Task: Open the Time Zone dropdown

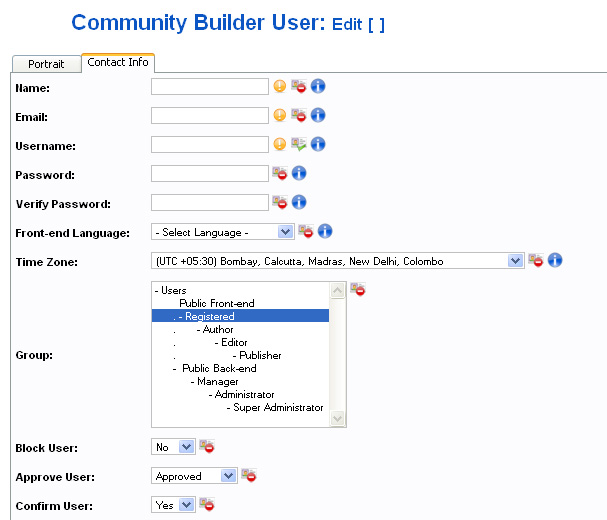Action: click(338, 261)
